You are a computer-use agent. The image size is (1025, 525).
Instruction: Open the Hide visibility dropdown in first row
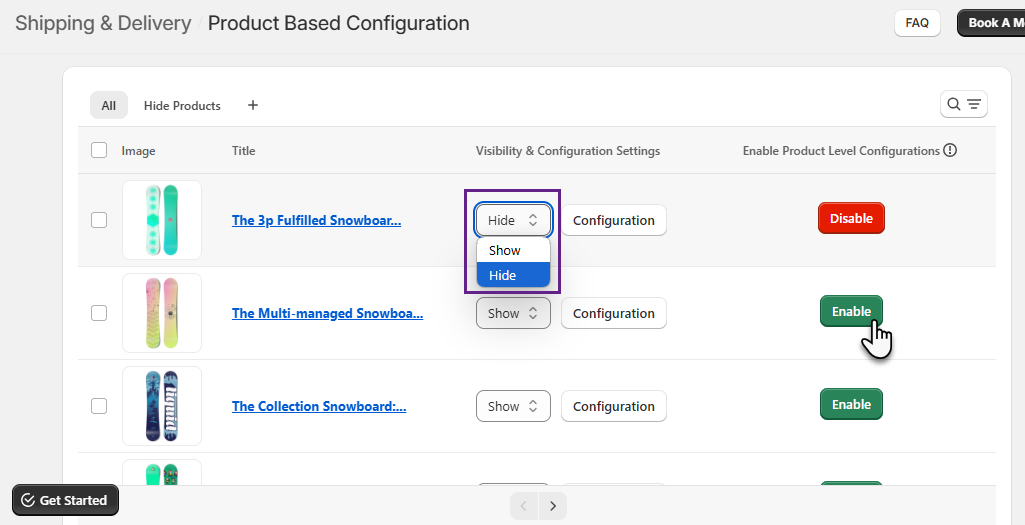(x=513, y=220)
